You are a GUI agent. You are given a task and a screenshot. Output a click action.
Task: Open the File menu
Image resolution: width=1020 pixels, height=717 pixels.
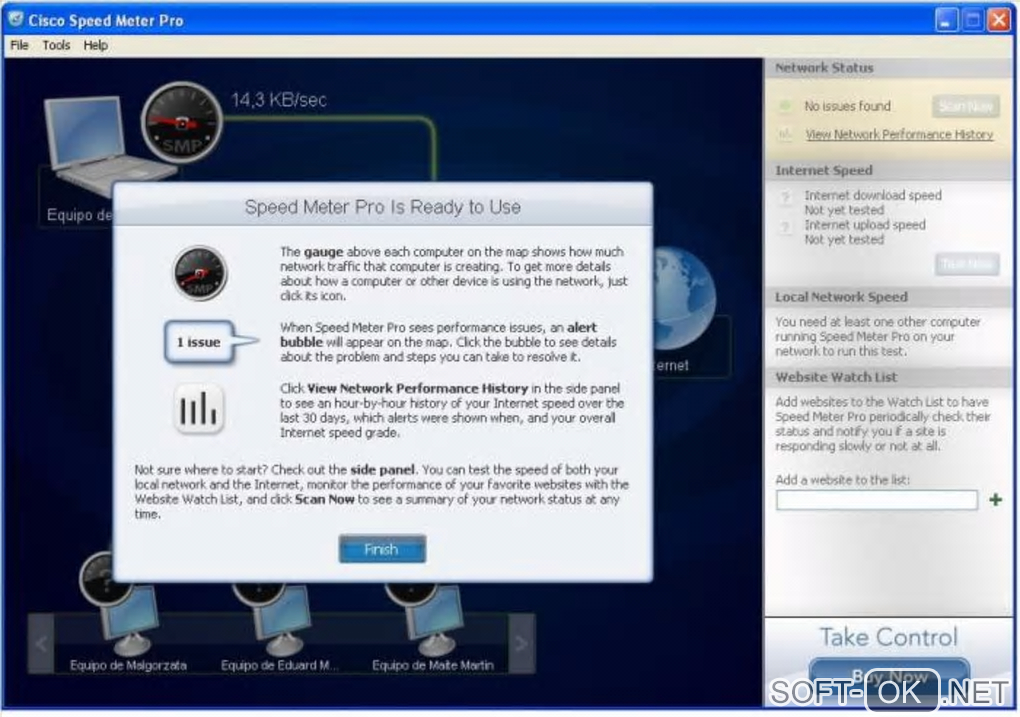[x=19, y=45]
